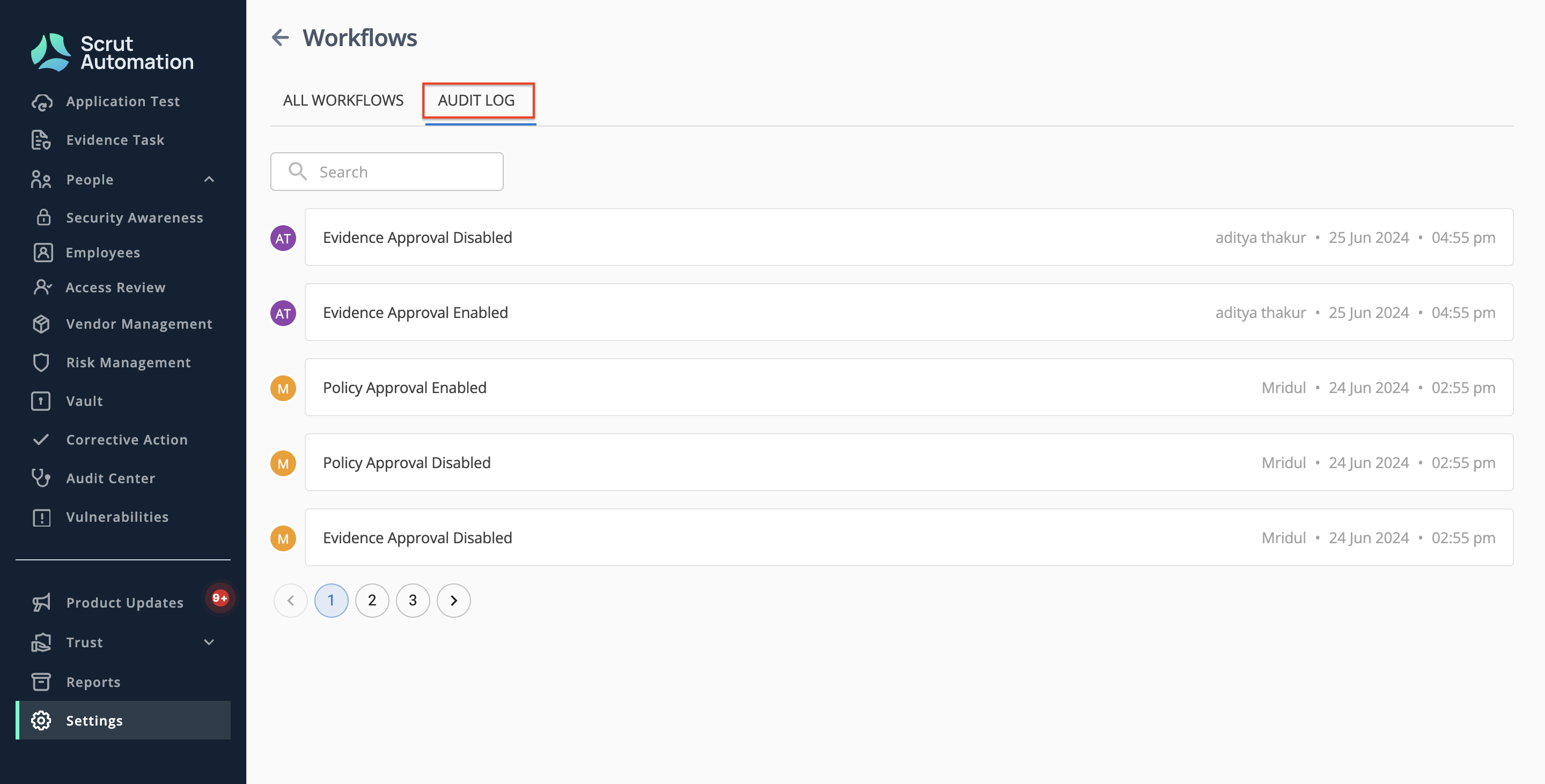Screen dimensions: 1545x784
Task: Open the Settings sidebar item
Action: pyautogui.click(x=123, y=720)
